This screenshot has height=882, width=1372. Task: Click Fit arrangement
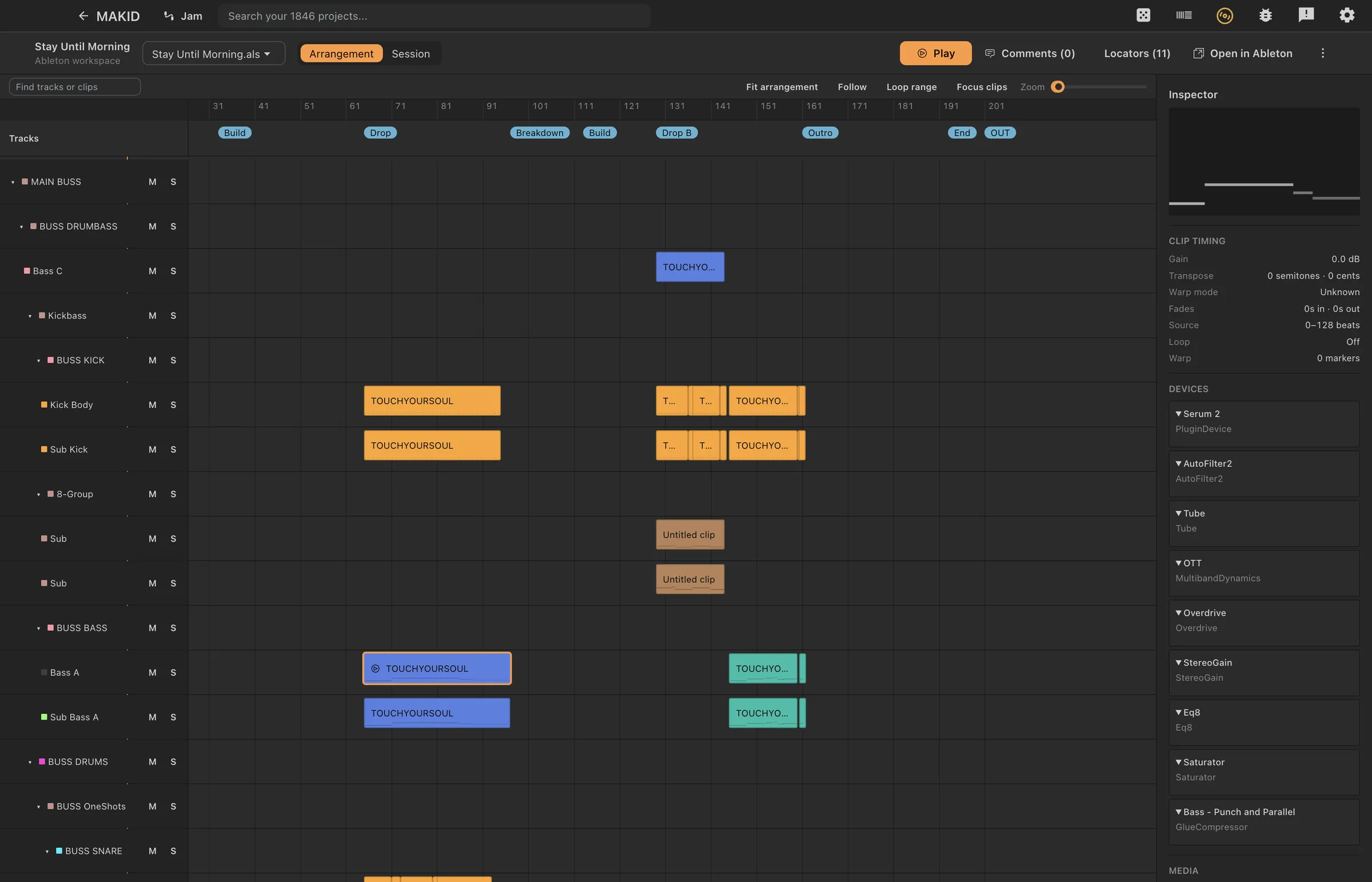(x=781, y=87)
